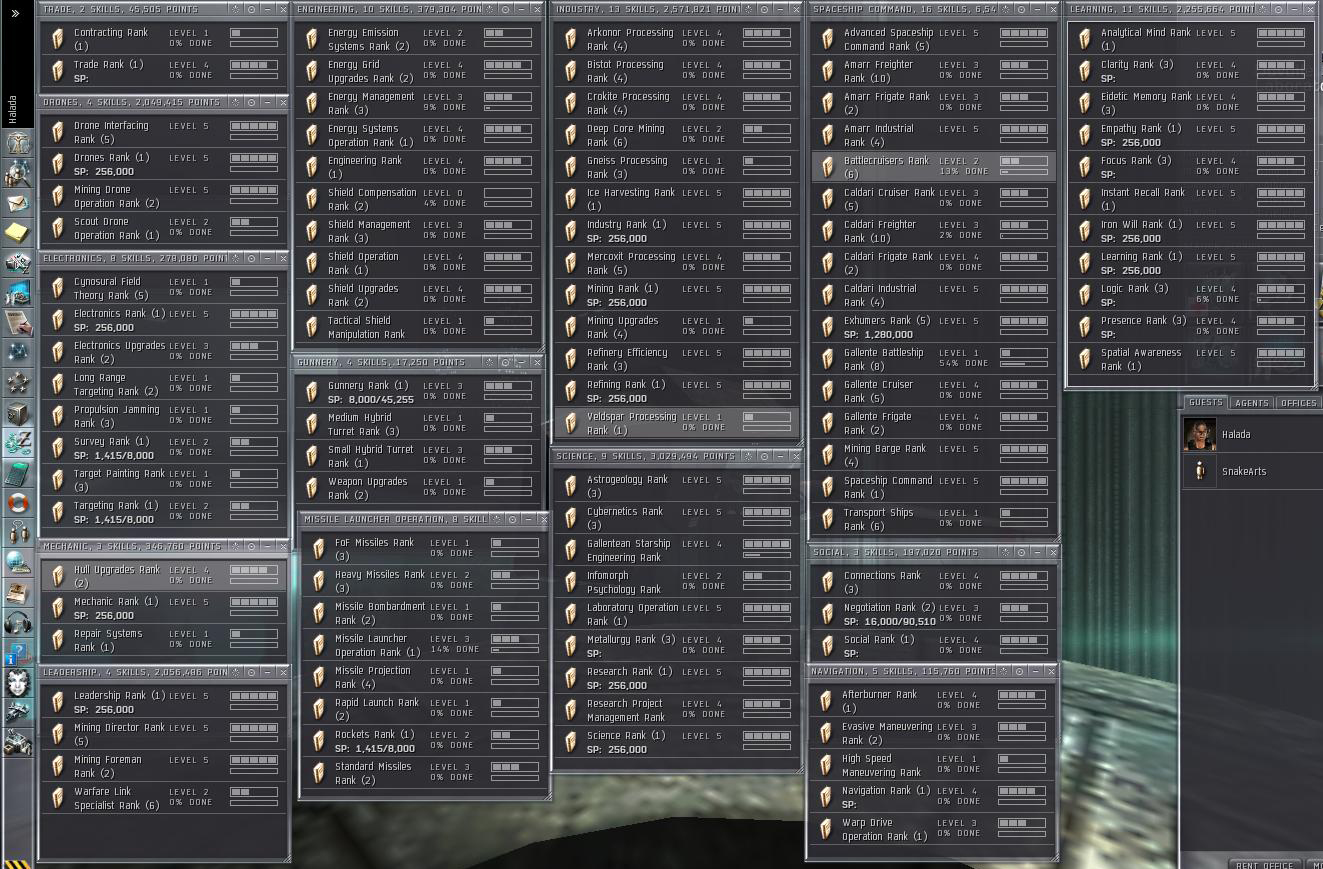Image resolution: width=1323 pixels, height=869 pixels.
Task: Open the character sheet Vitruvian figure icon
Action: [x=18, y=143]
